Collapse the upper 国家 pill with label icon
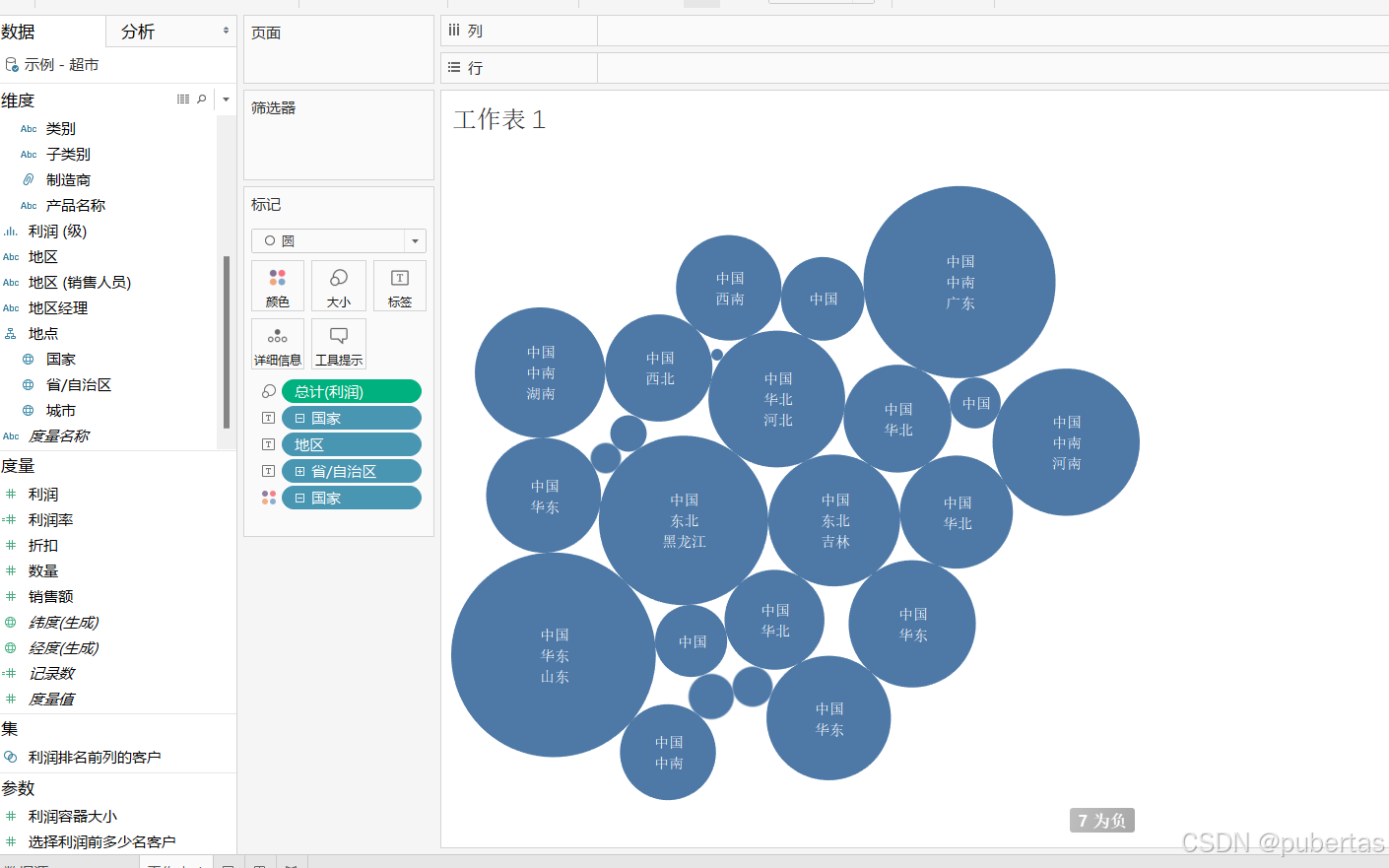The image size is (1389, 868). [299, 418]
